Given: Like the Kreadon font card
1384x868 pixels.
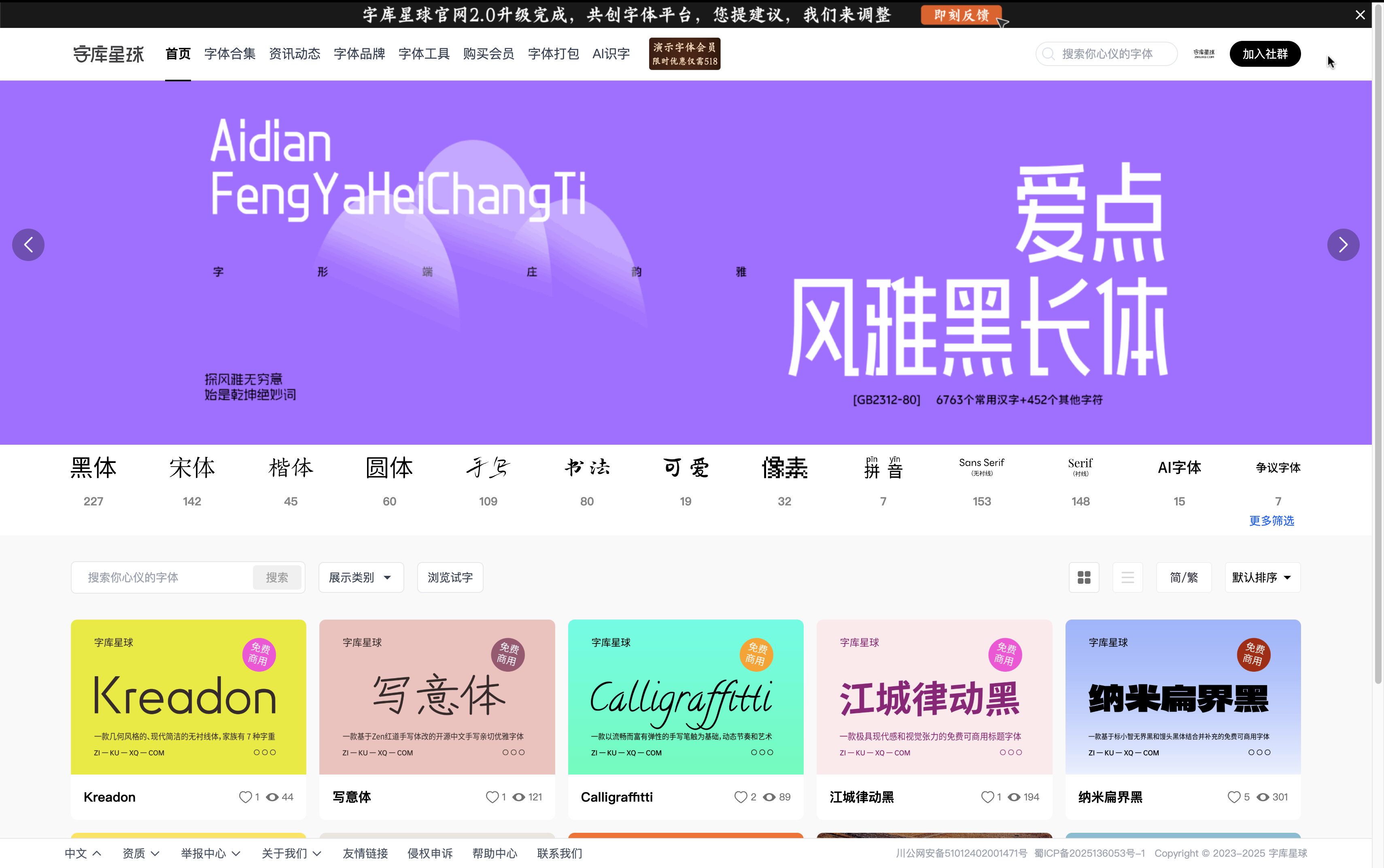Looking at the screenshot, I should pyautogui.click(x=245, y=797).
